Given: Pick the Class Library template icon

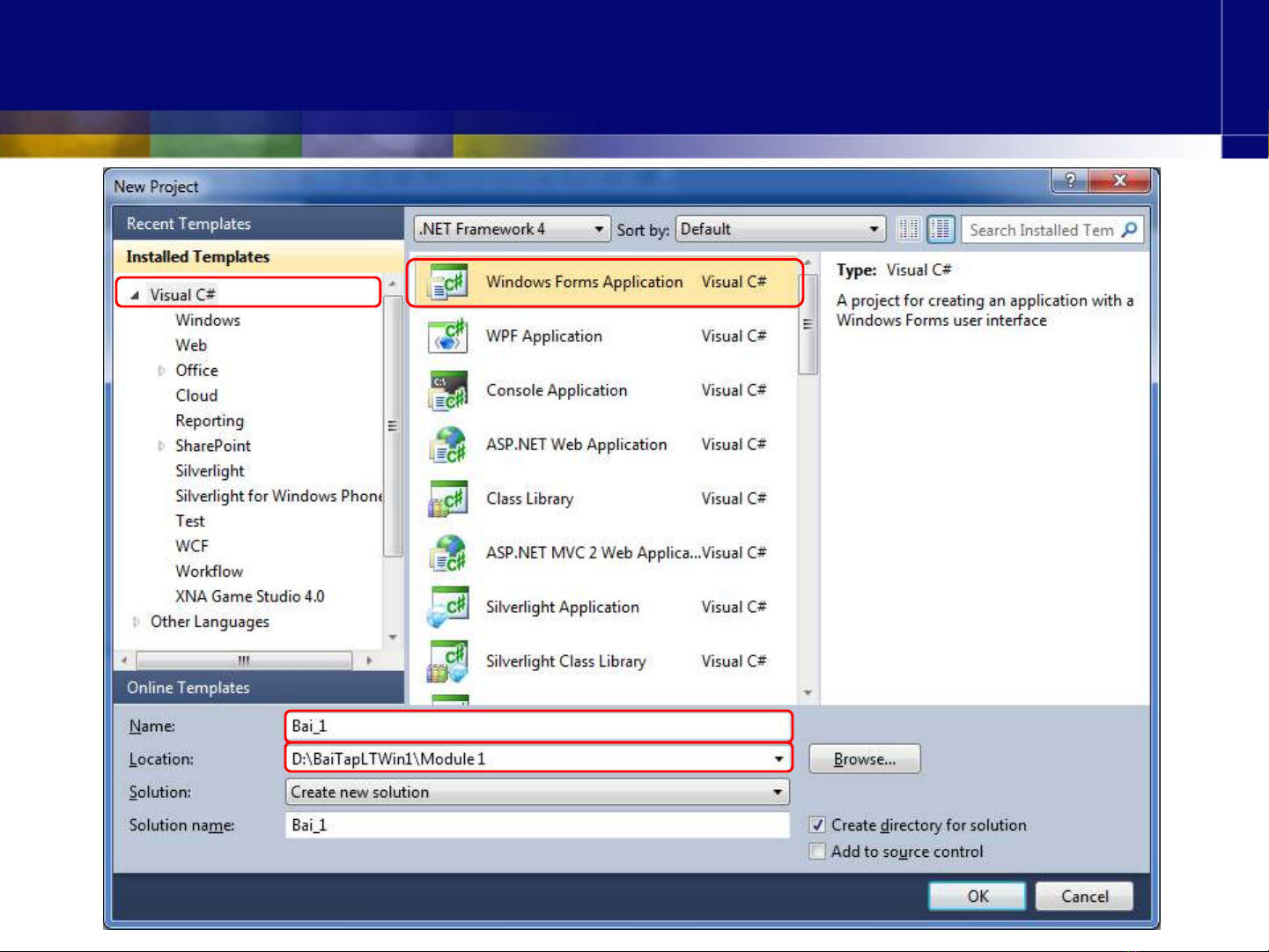Looking at the screenshot, I should coord(447,499).
